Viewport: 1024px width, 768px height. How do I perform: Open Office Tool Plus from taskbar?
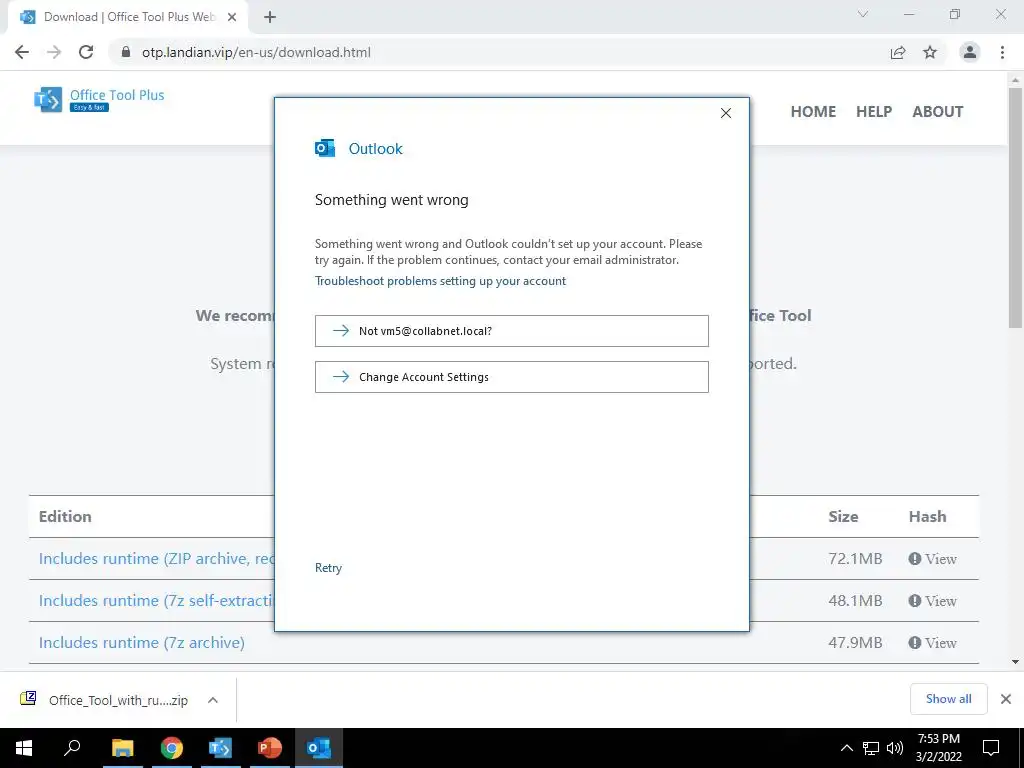tap(220, 748)
